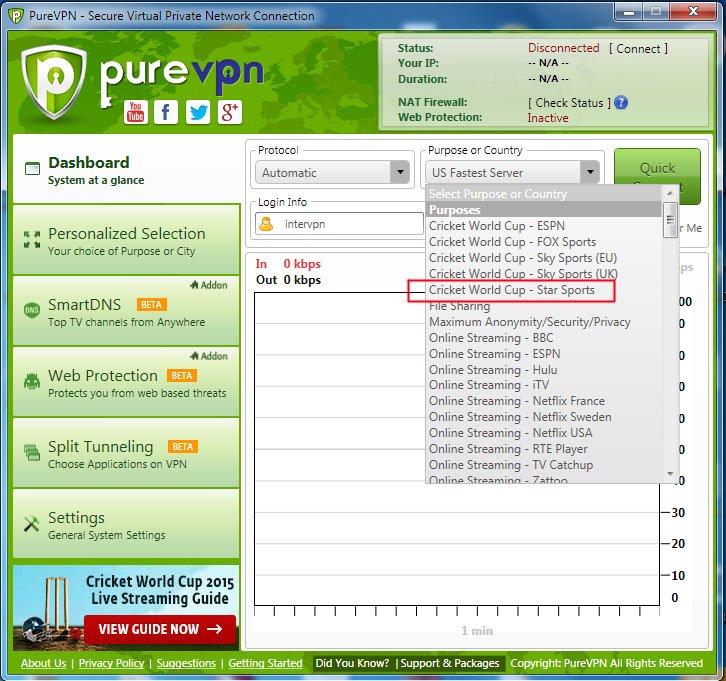Click the US Fastest Server combo box
726x681 pixels.
point(513,172)
